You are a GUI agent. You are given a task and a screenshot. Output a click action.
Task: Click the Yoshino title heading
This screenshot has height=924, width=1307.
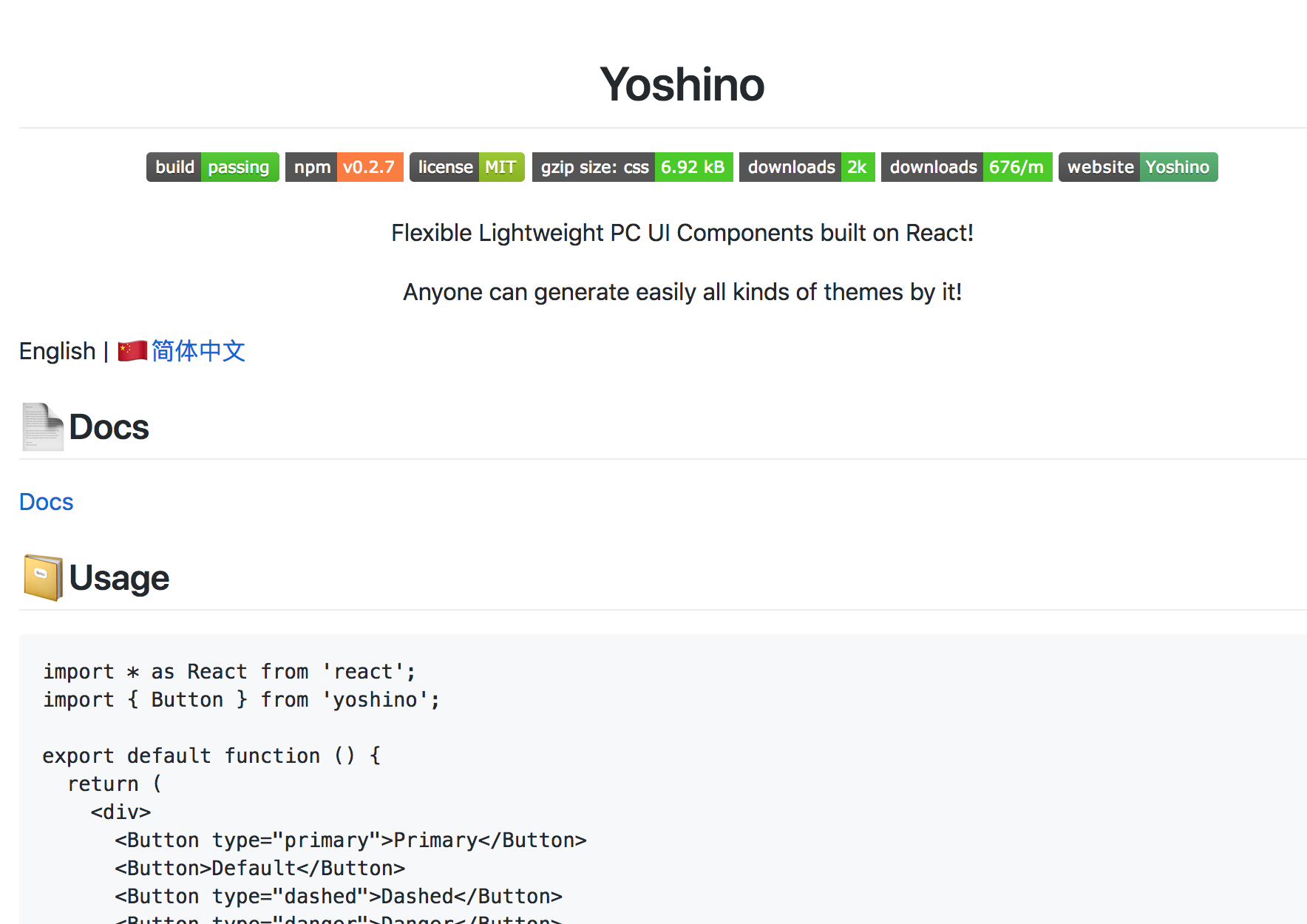(x=682, y=84)
